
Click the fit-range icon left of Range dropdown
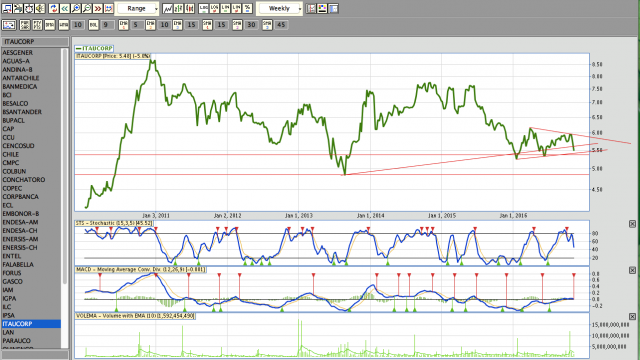click(108, 8)
